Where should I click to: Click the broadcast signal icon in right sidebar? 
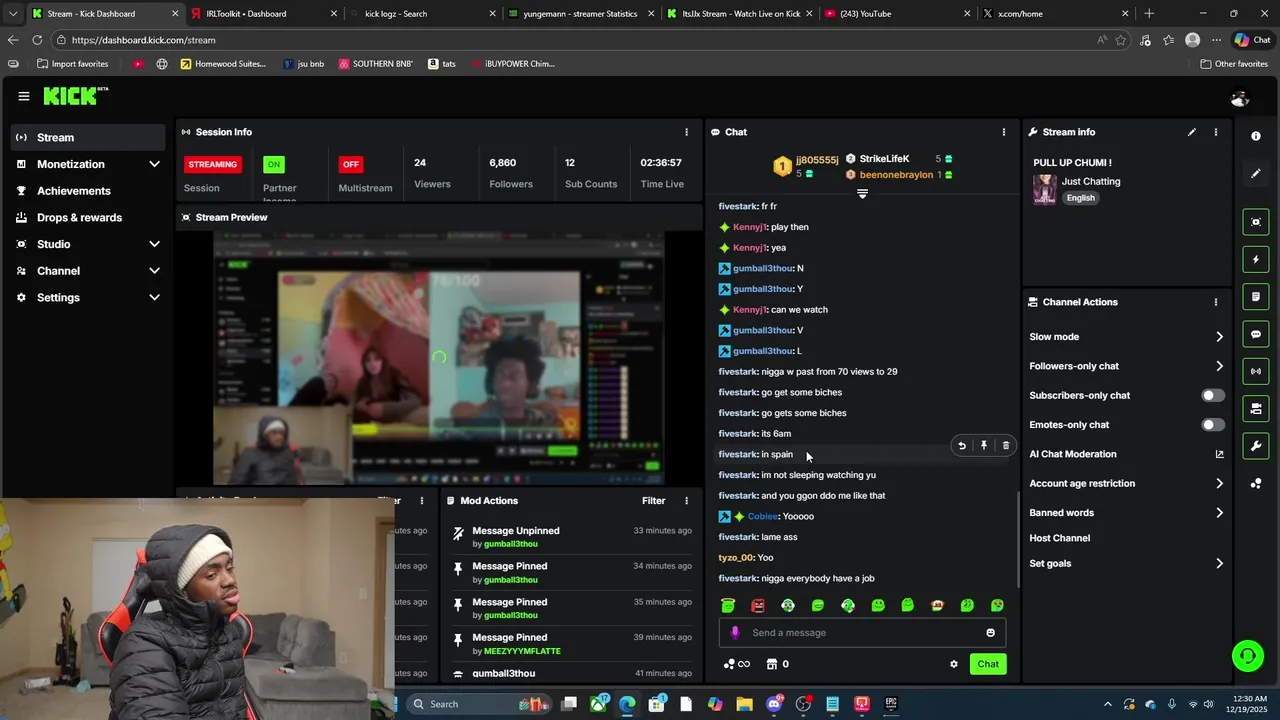(1256, 371)
